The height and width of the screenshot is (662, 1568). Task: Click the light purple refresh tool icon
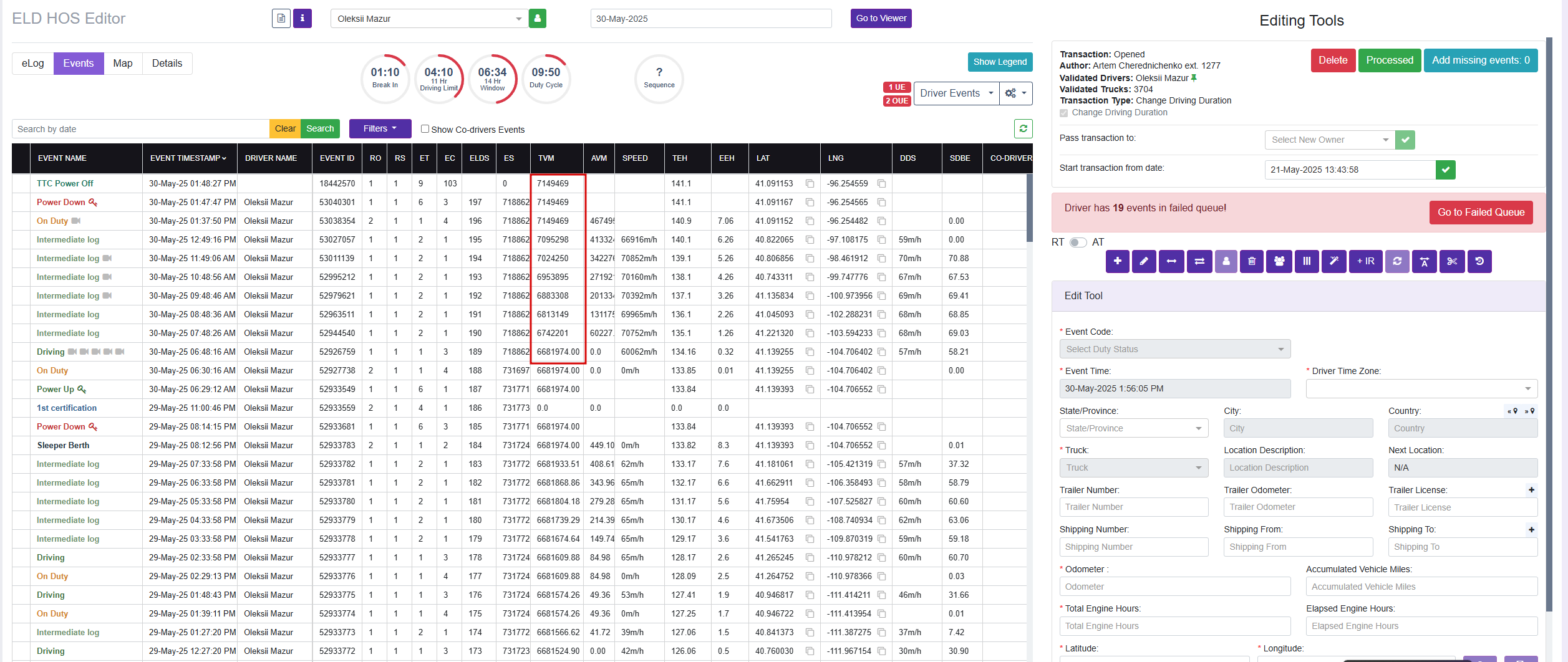(1397, 261)
